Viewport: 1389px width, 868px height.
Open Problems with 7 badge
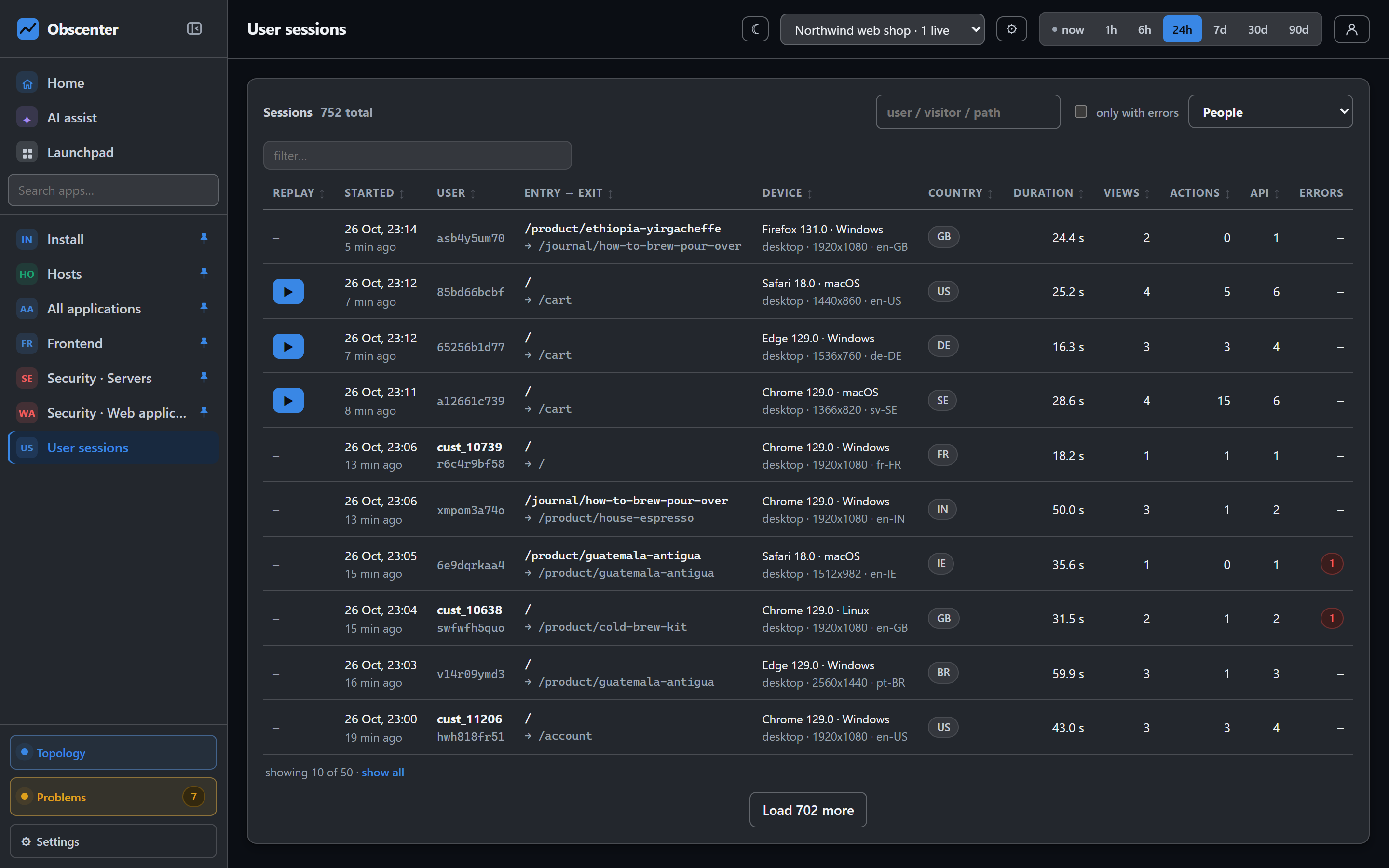(x=113, y=797)
